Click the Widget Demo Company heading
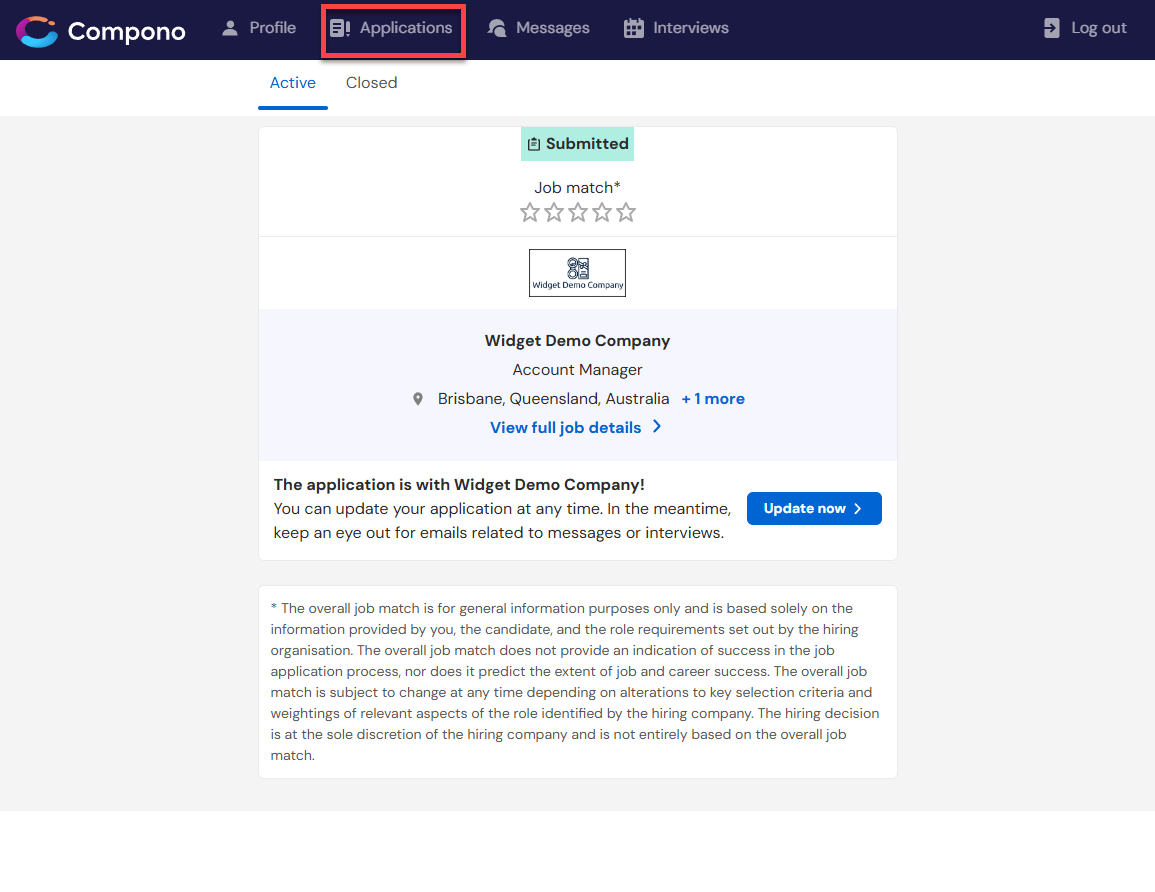 (578, 341)
